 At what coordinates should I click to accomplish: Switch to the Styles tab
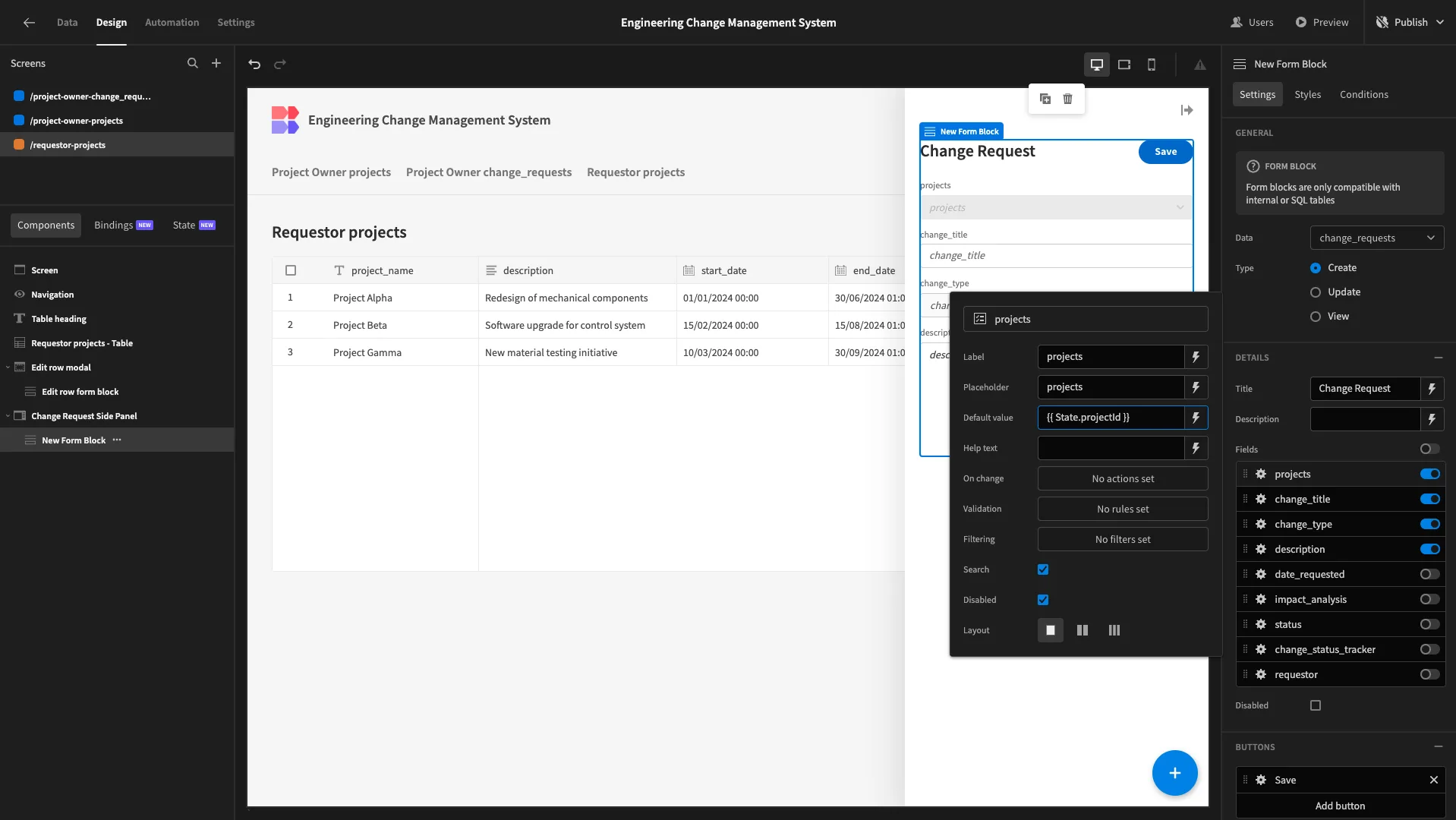1307,94
